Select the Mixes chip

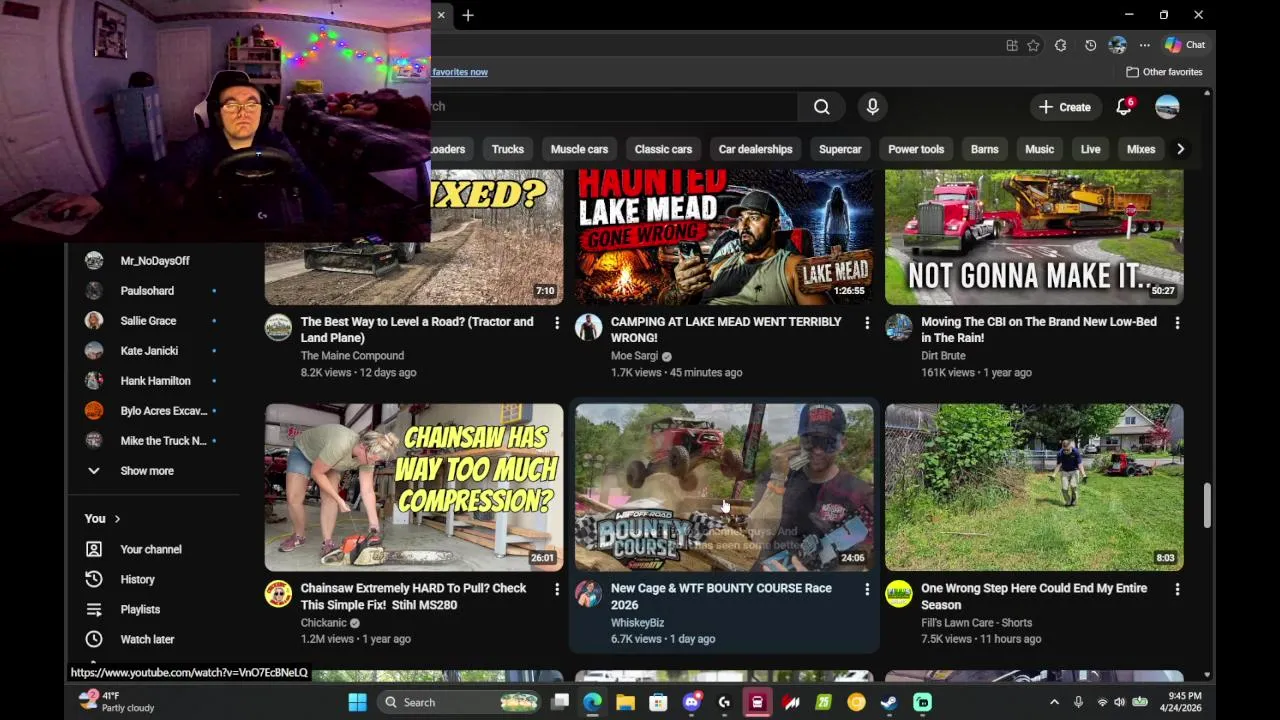point(1141,149)
